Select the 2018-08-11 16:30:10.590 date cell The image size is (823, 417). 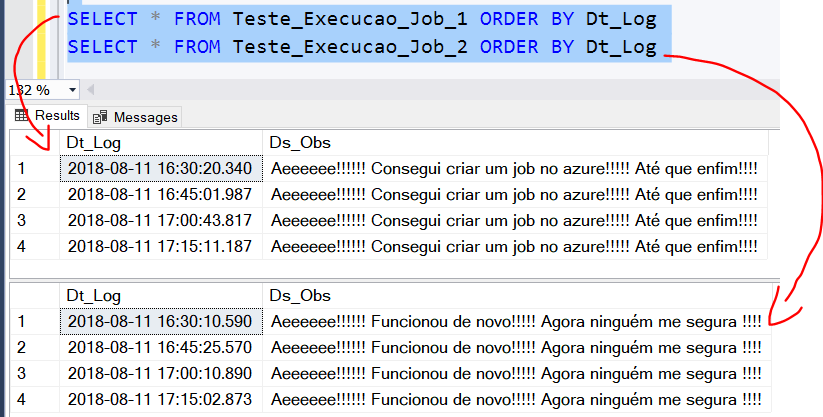point(160,321)
